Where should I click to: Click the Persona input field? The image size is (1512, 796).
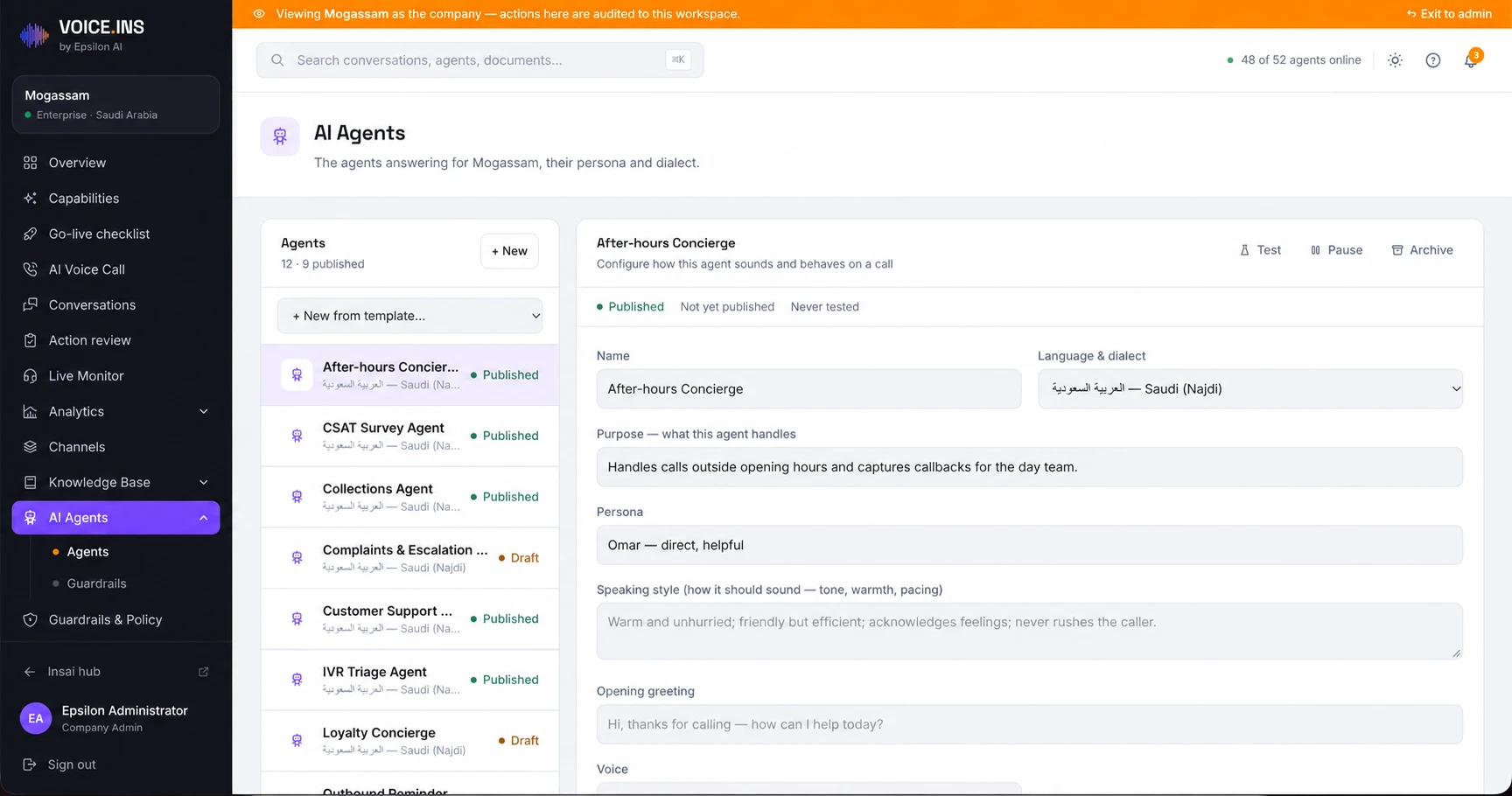[1029, 545]
